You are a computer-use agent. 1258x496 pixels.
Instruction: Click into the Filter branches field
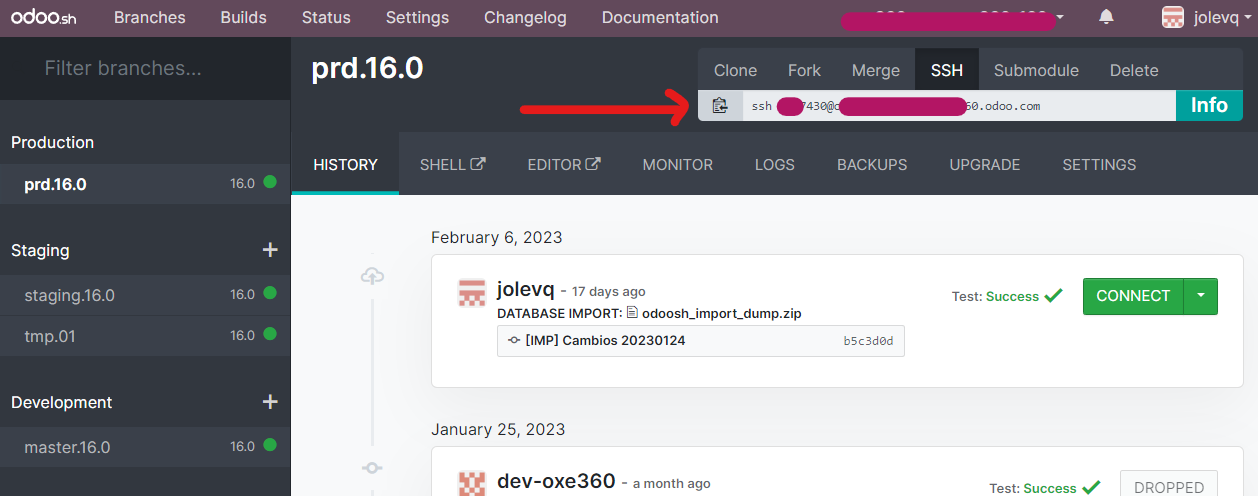coord(145,68)
